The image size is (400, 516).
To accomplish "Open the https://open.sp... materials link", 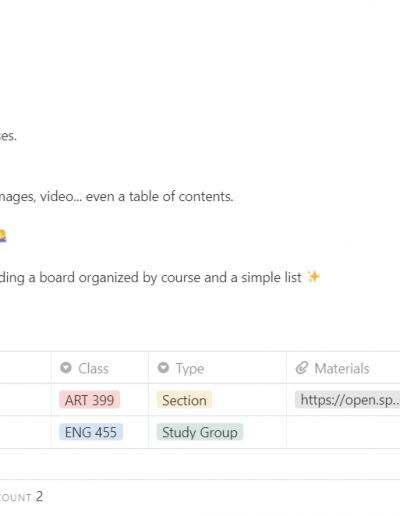I will [347, 400].
